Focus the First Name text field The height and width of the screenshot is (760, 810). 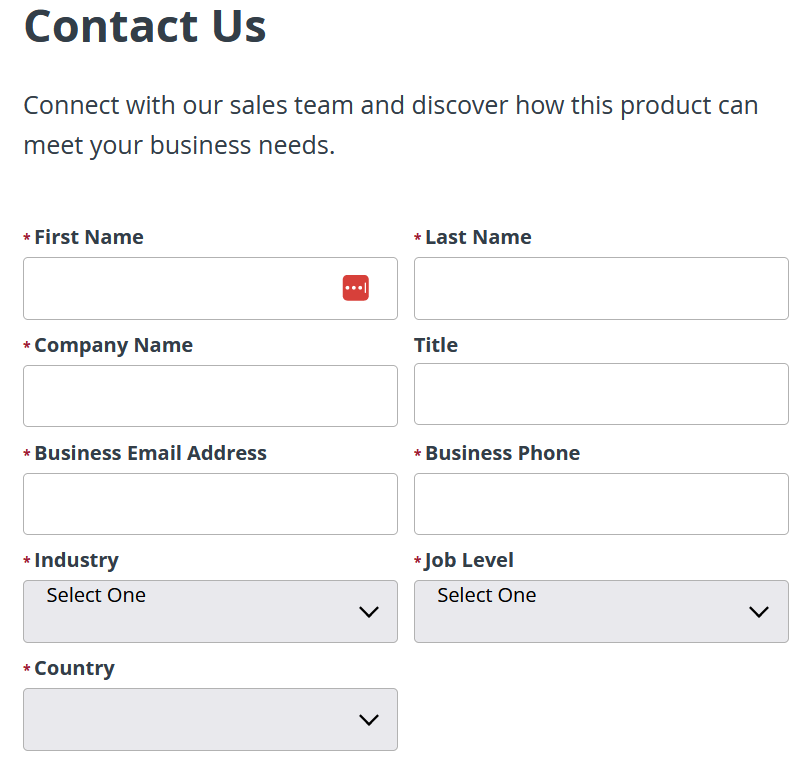point(180,289)
